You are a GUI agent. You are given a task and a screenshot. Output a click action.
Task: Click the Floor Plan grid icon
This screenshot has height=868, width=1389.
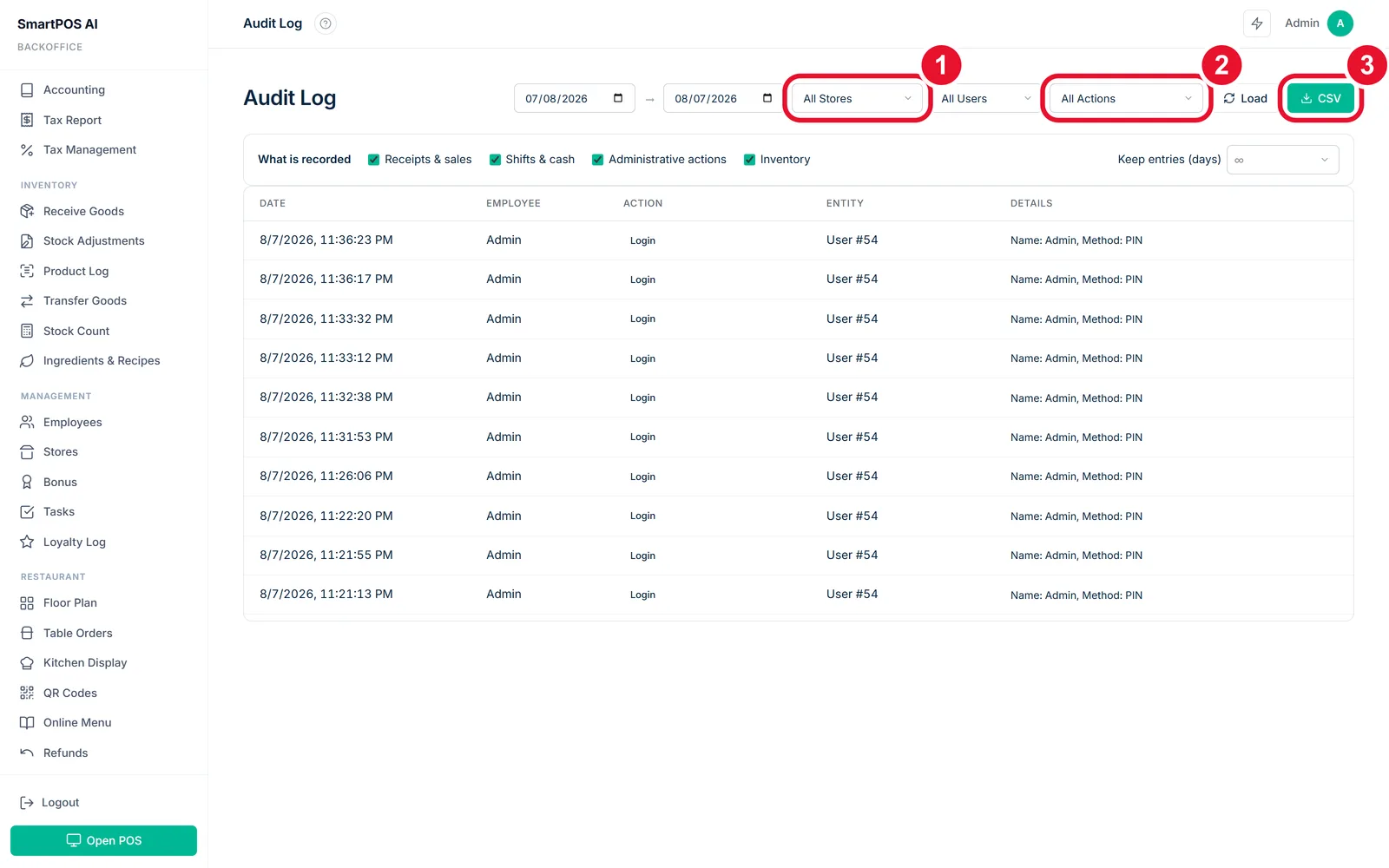coord(27,602)
